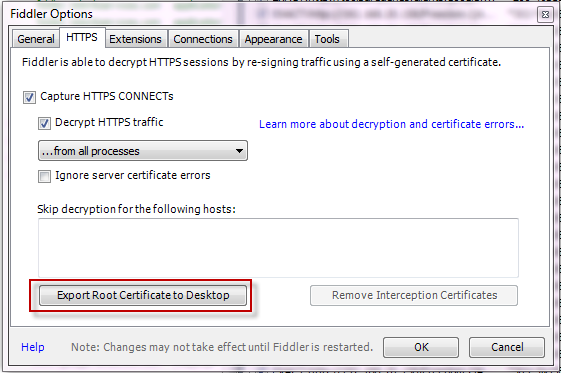The width and height of the screenshot is (561, 373).
Task: Click Remove Interception Certificates button
Action: coord(414,295)
